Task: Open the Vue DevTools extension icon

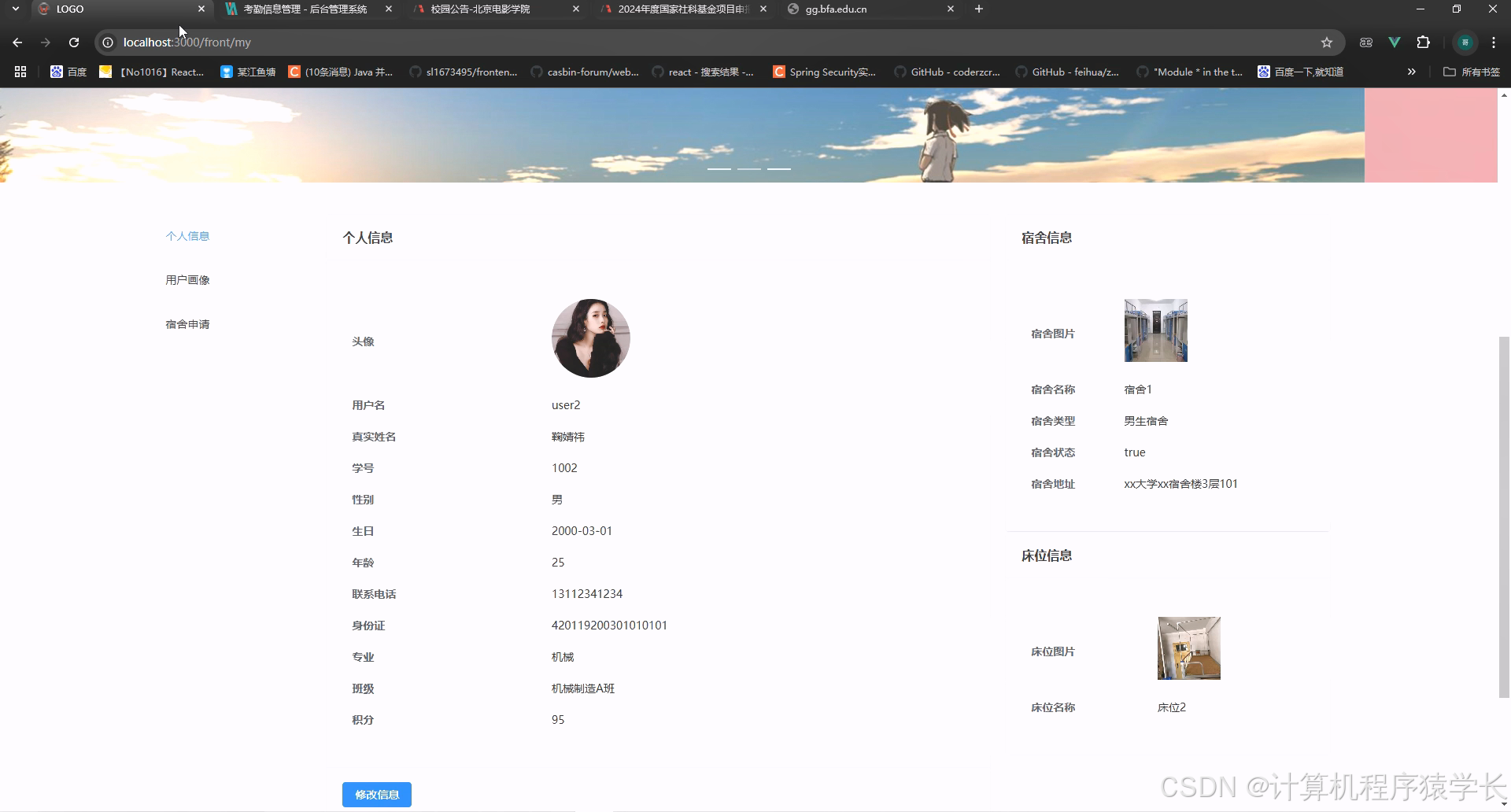Action: [x=1394, y=42]
